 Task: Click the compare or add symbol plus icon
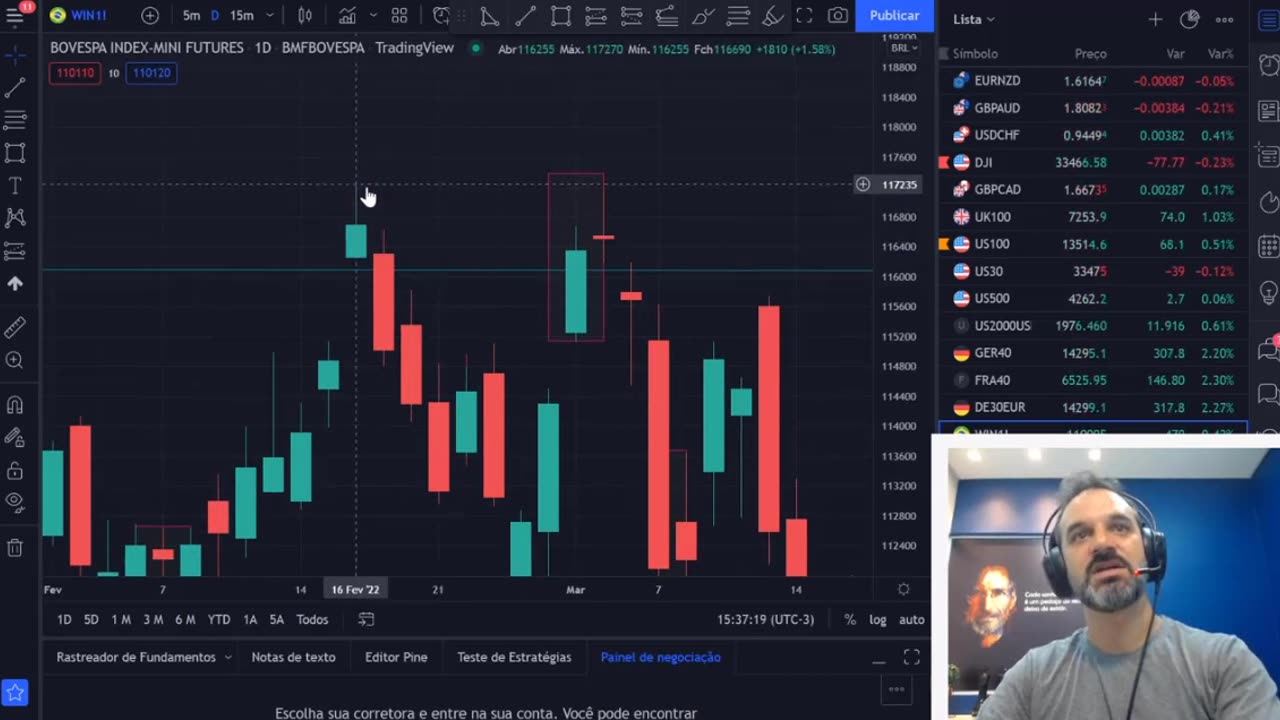pos(150,15)
